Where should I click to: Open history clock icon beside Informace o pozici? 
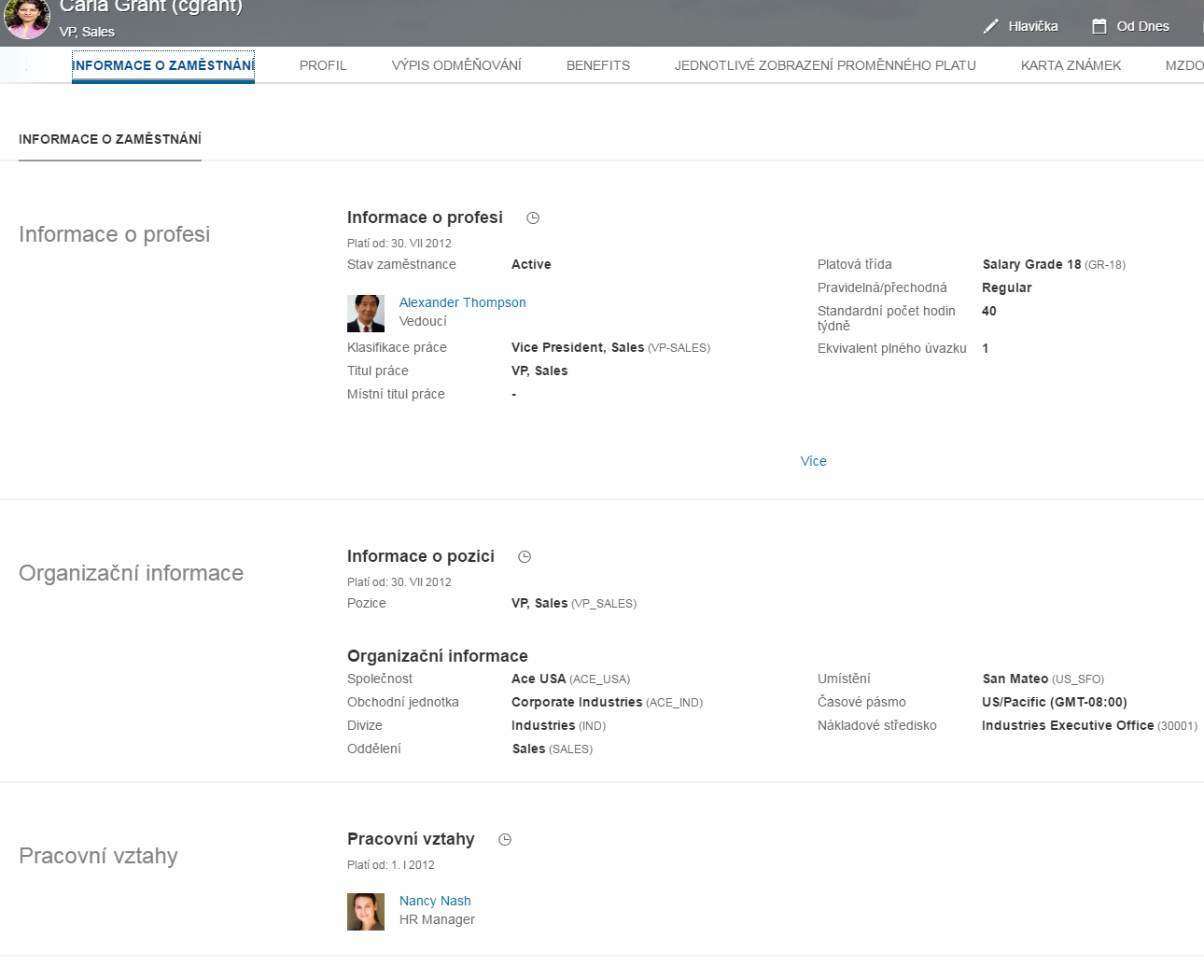click(x=525, y=557)
